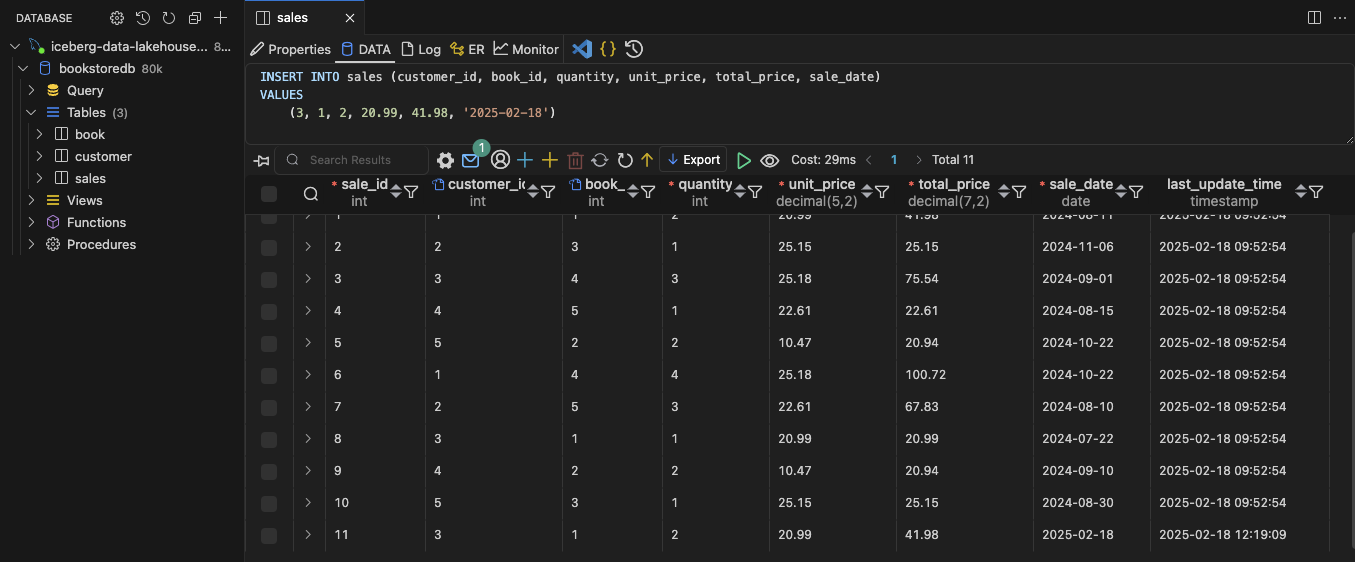Screen dimensions: 1355x562
Task: Split the editor with split icon
Action: [1314, 18]
